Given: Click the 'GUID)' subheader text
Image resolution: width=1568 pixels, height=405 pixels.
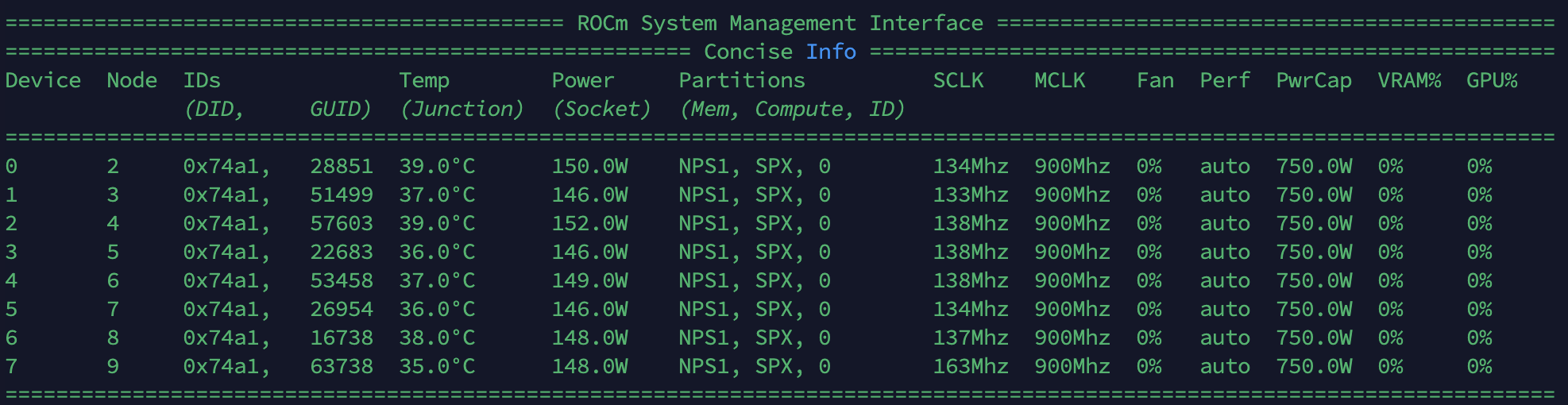Looking at the screenshot, I should point(342,109).
